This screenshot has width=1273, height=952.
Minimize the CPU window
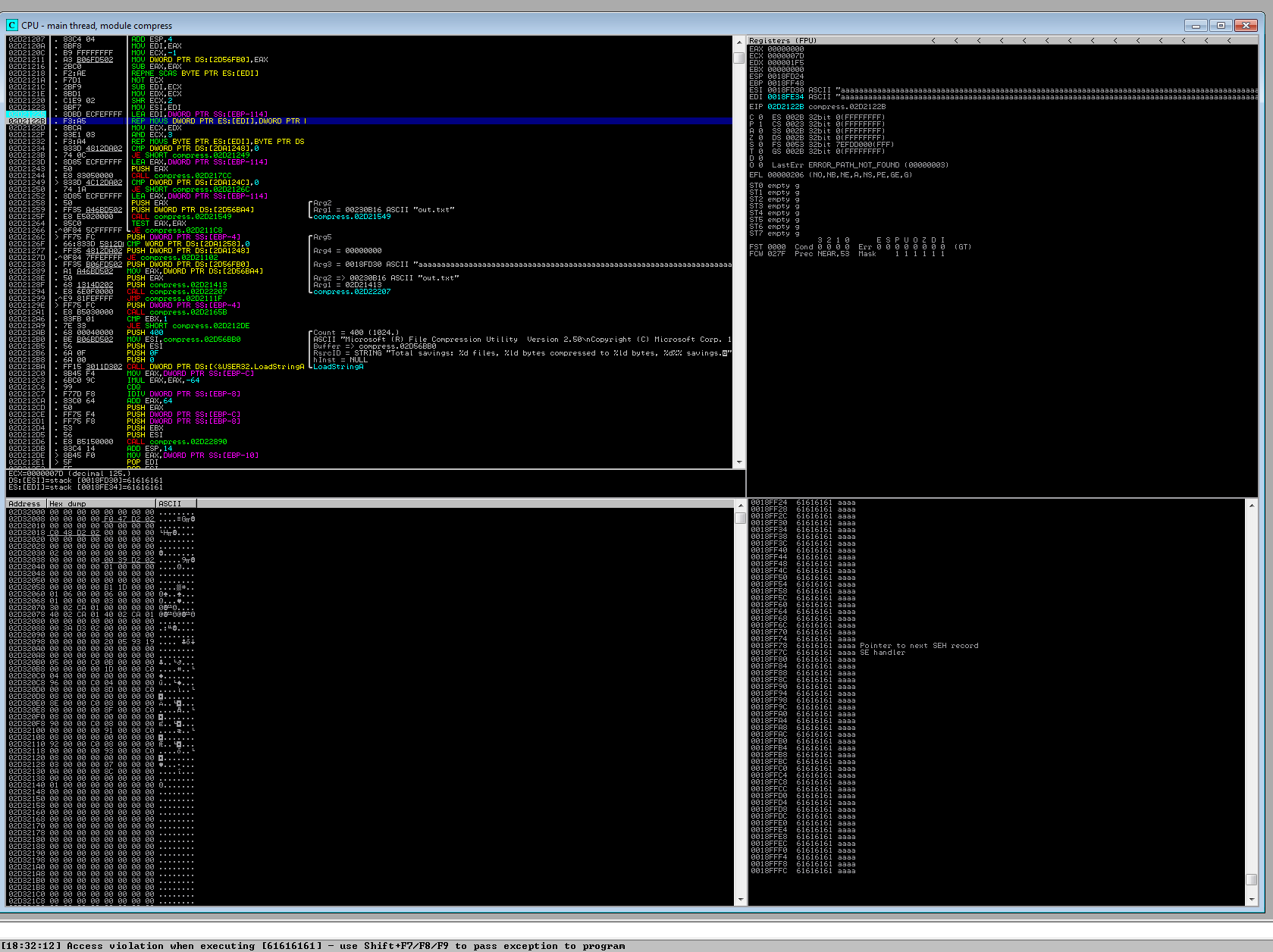coord(1196,25)
